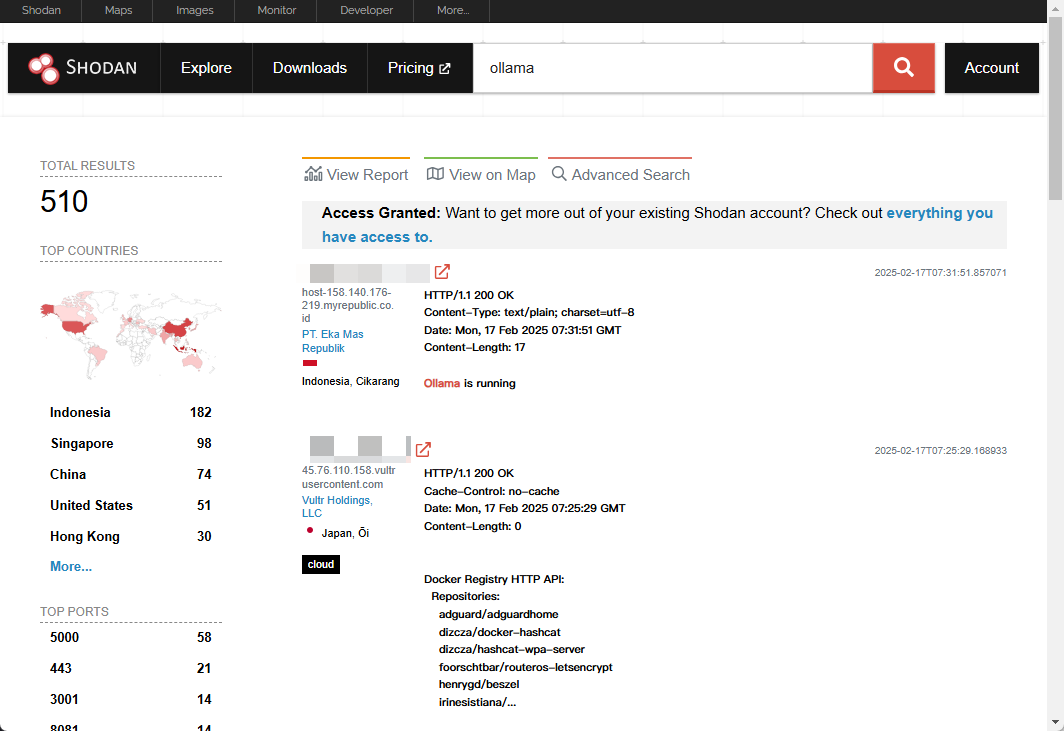Filter results by Indonesia
Viewport: 1064px width, 731px height.
pyautogui.click(x=131, y=412)
